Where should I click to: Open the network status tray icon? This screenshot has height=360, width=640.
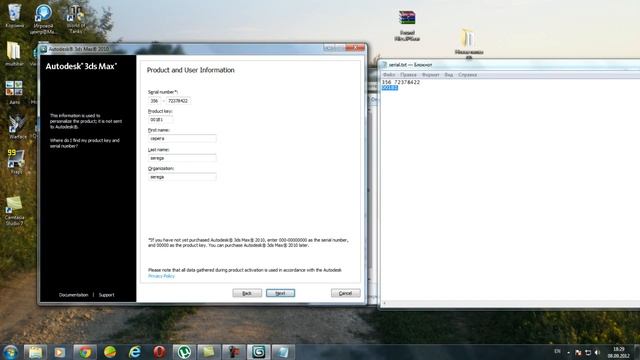coord(588,352)
